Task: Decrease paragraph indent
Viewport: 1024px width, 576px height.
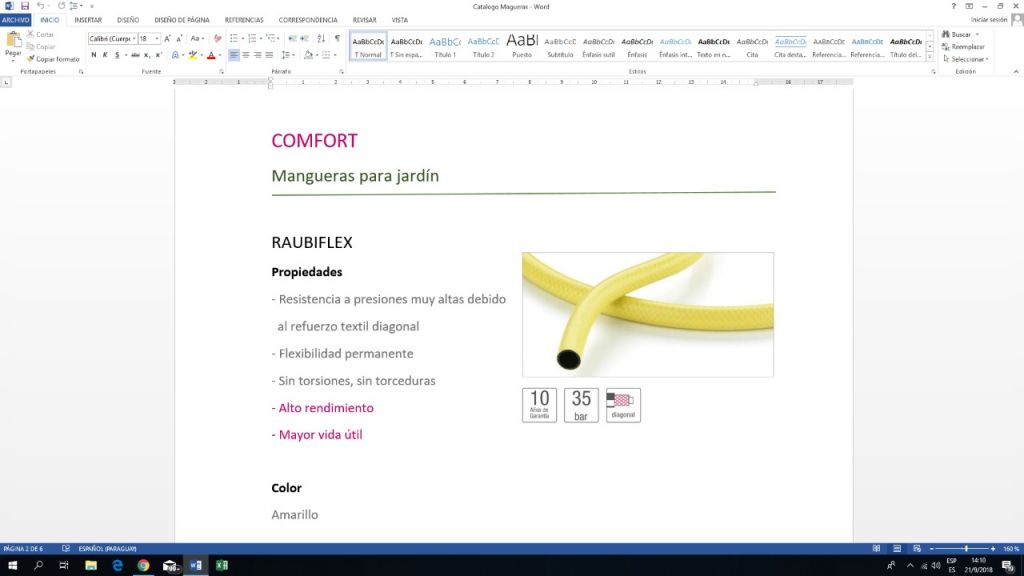Action: point(293,39)
